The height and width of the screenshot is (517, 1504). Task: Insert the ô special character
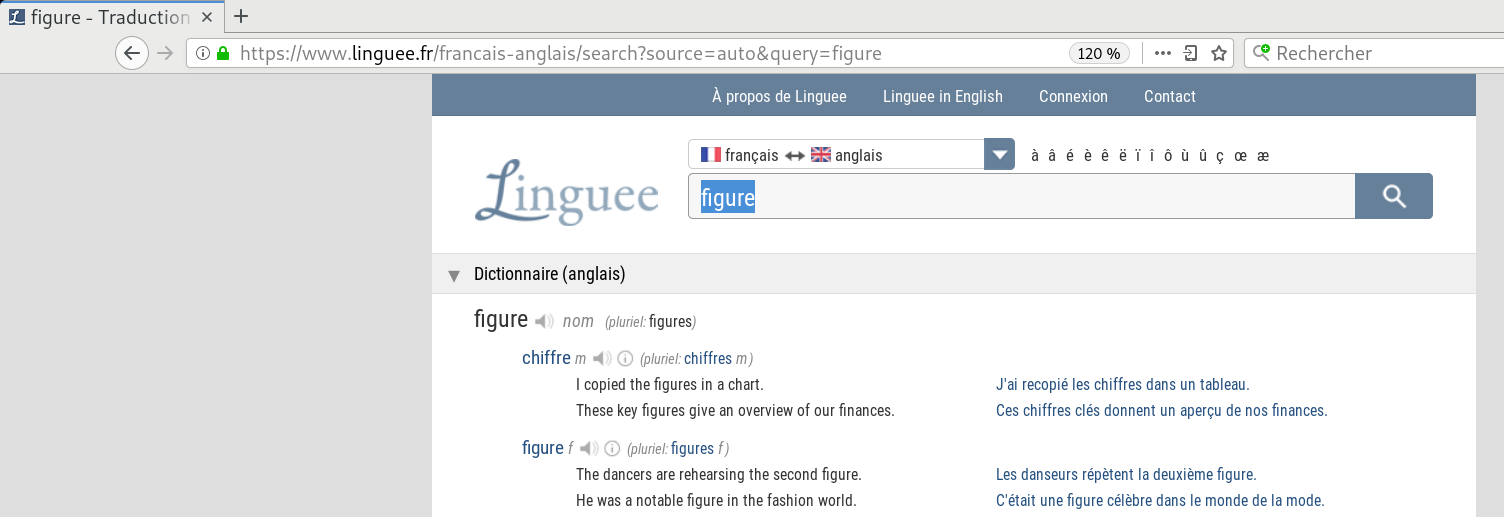coord(1169,156)
